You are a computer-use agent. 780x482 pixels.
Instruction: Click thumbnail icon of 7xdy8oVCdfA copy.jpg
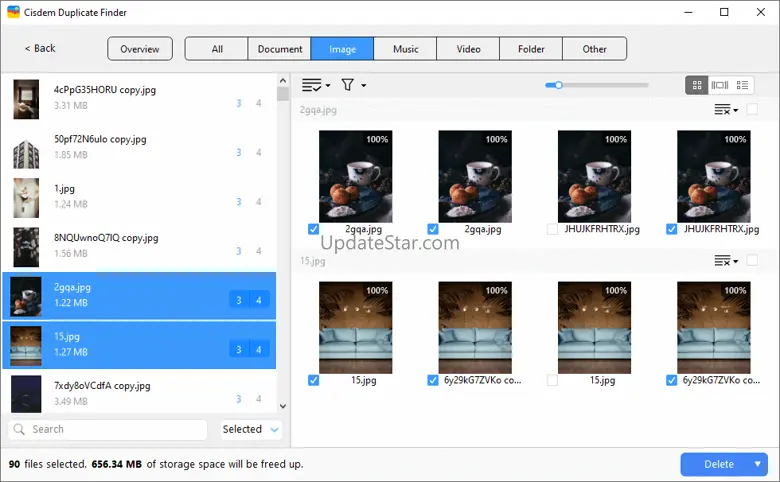click(x=26, y=394)
